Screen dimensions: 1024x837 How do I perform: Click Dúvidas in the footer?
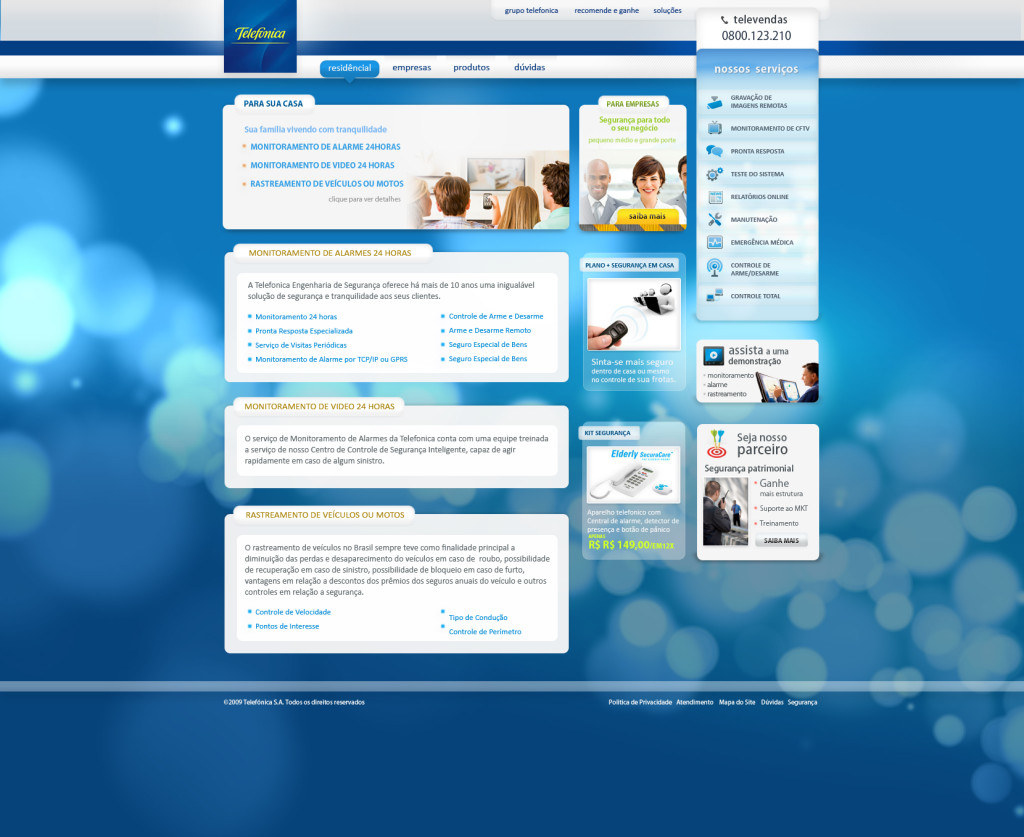(x=772, y=703)
